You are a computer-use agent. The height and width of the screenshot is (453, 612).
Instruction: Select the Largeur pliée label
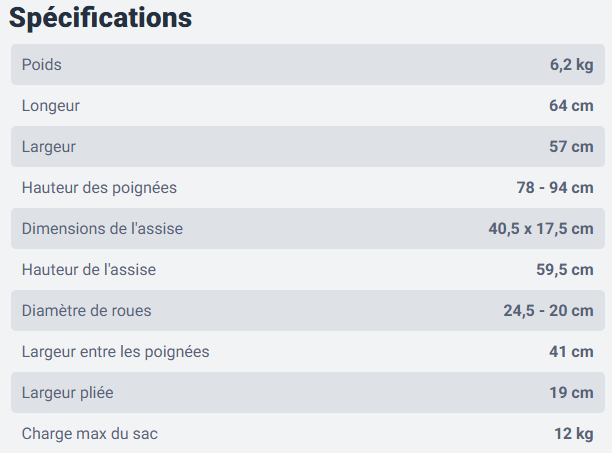68,393
